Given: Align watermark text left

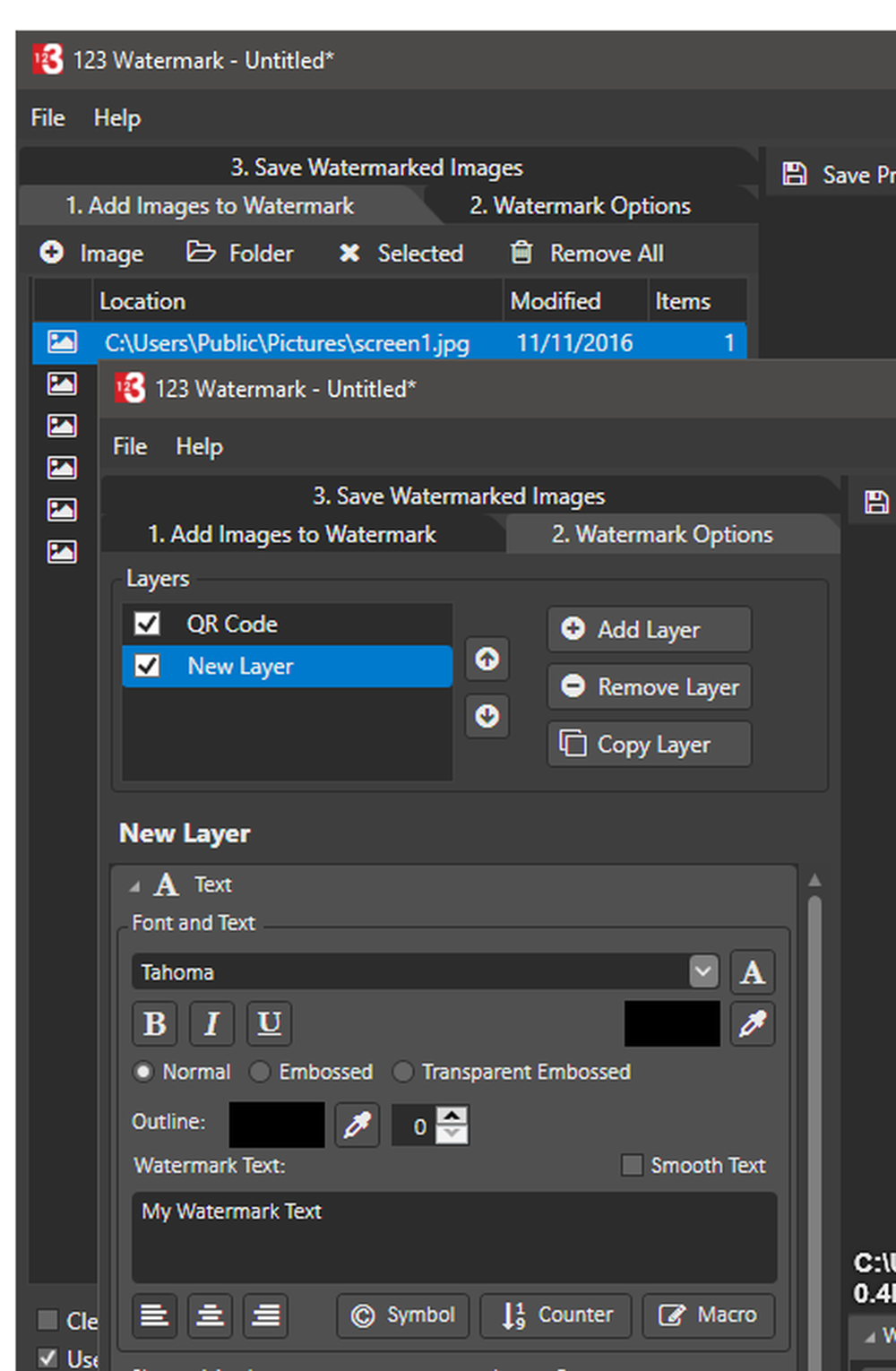Looking at the screenshot, I should (154, 1315).
